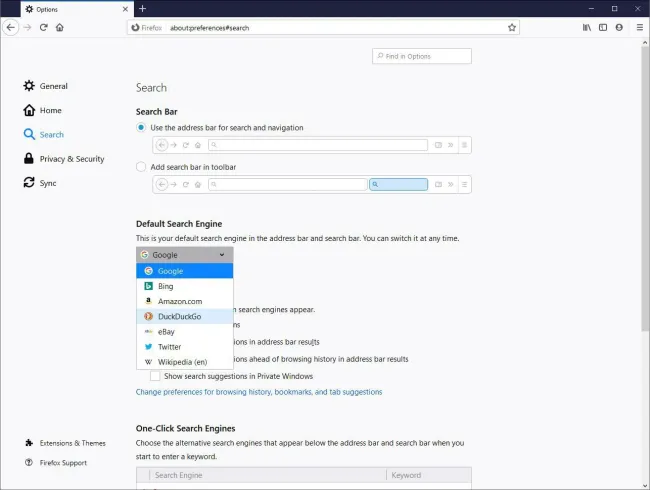Select Wikipedia (en) from the engine list
650x490 pixels.
coord(182,361)
